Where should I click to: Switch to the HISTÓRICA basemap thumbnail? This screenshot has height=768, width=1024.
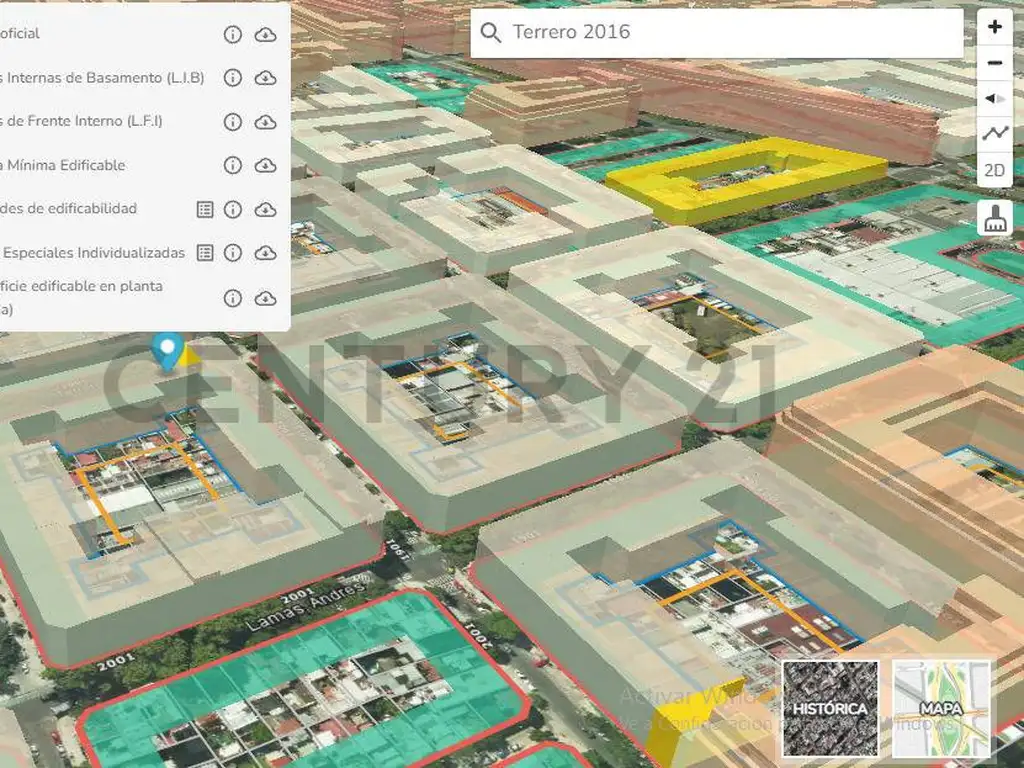[x=830, y=707]
